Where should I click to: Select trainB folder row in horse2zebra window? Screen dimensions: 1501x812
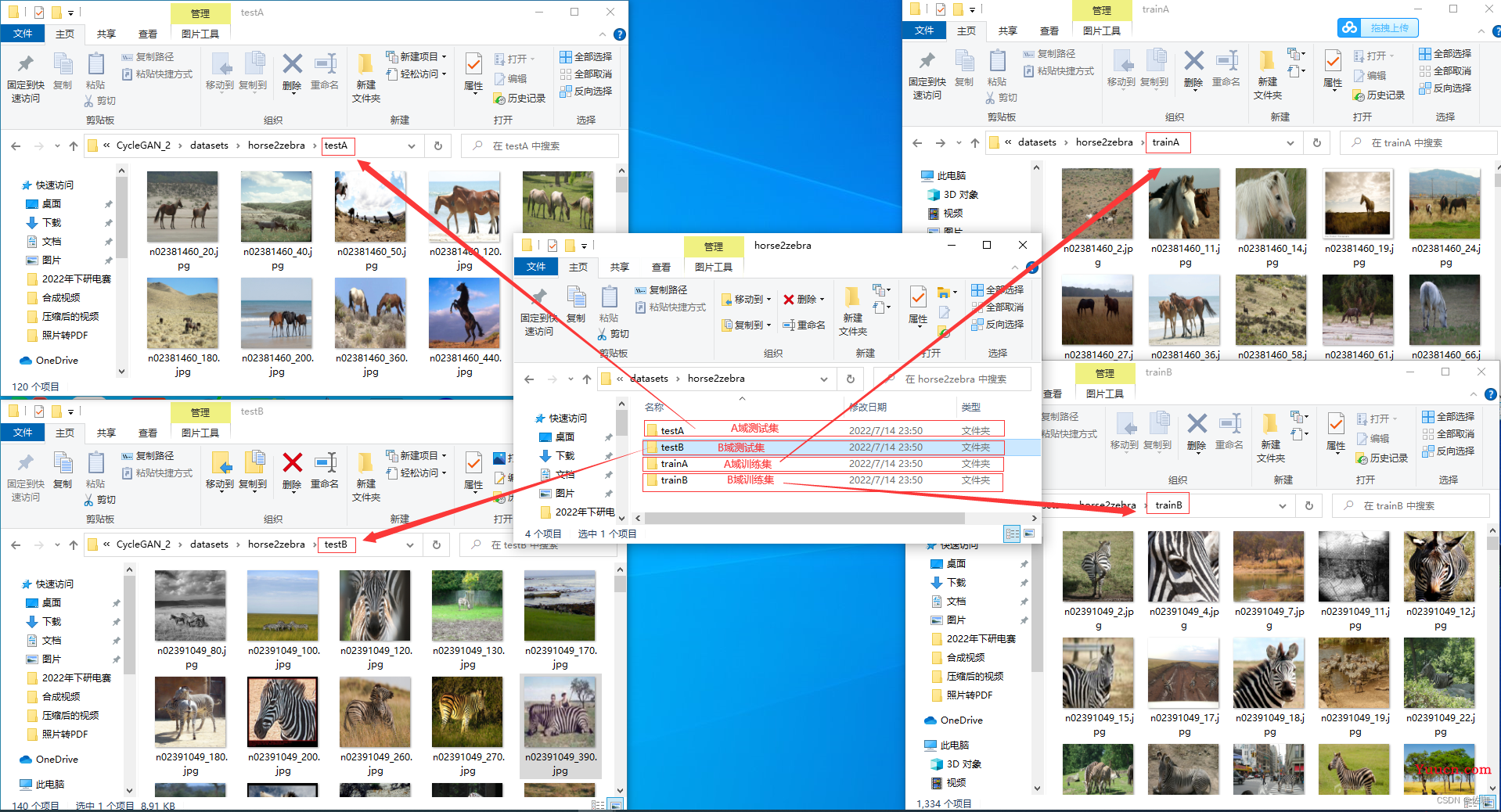pos(823,480)
